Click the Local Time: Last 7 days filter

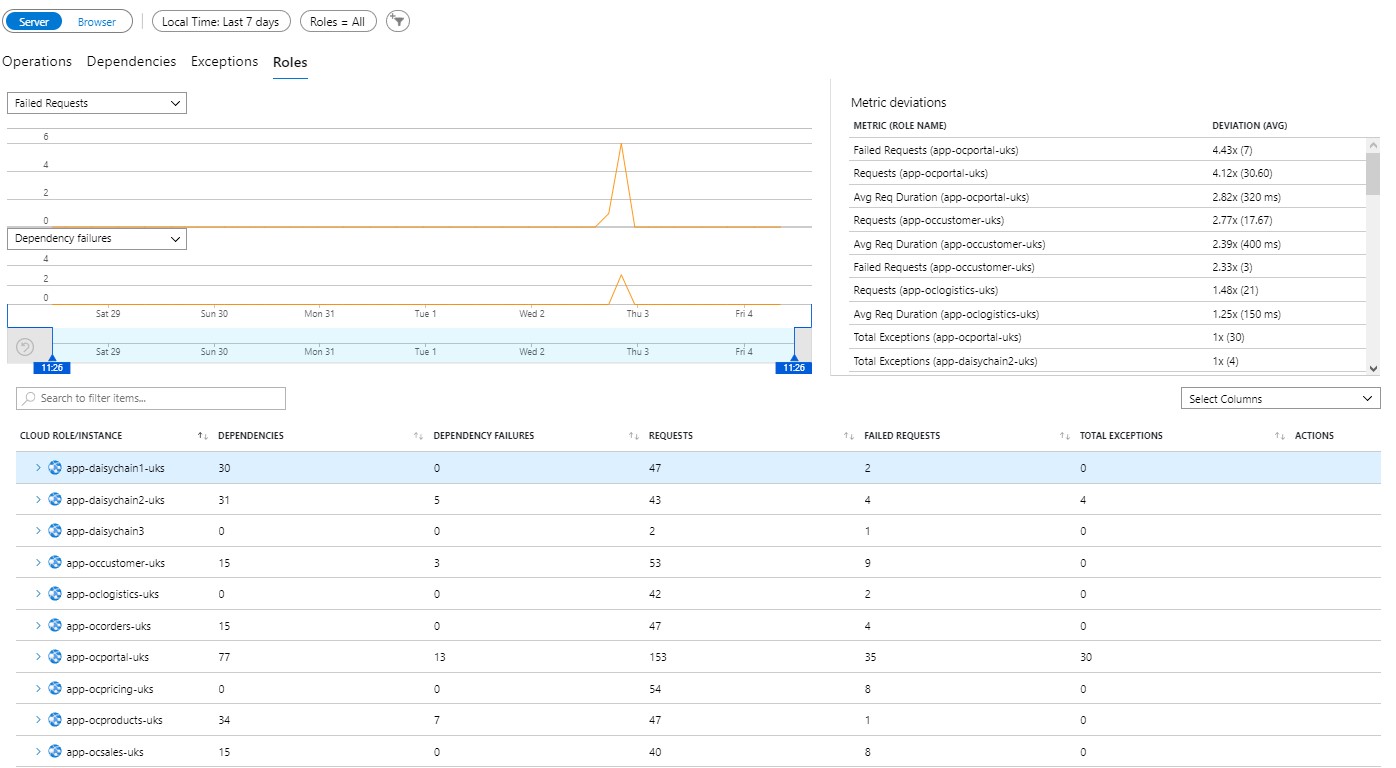(x=221, y=21)
